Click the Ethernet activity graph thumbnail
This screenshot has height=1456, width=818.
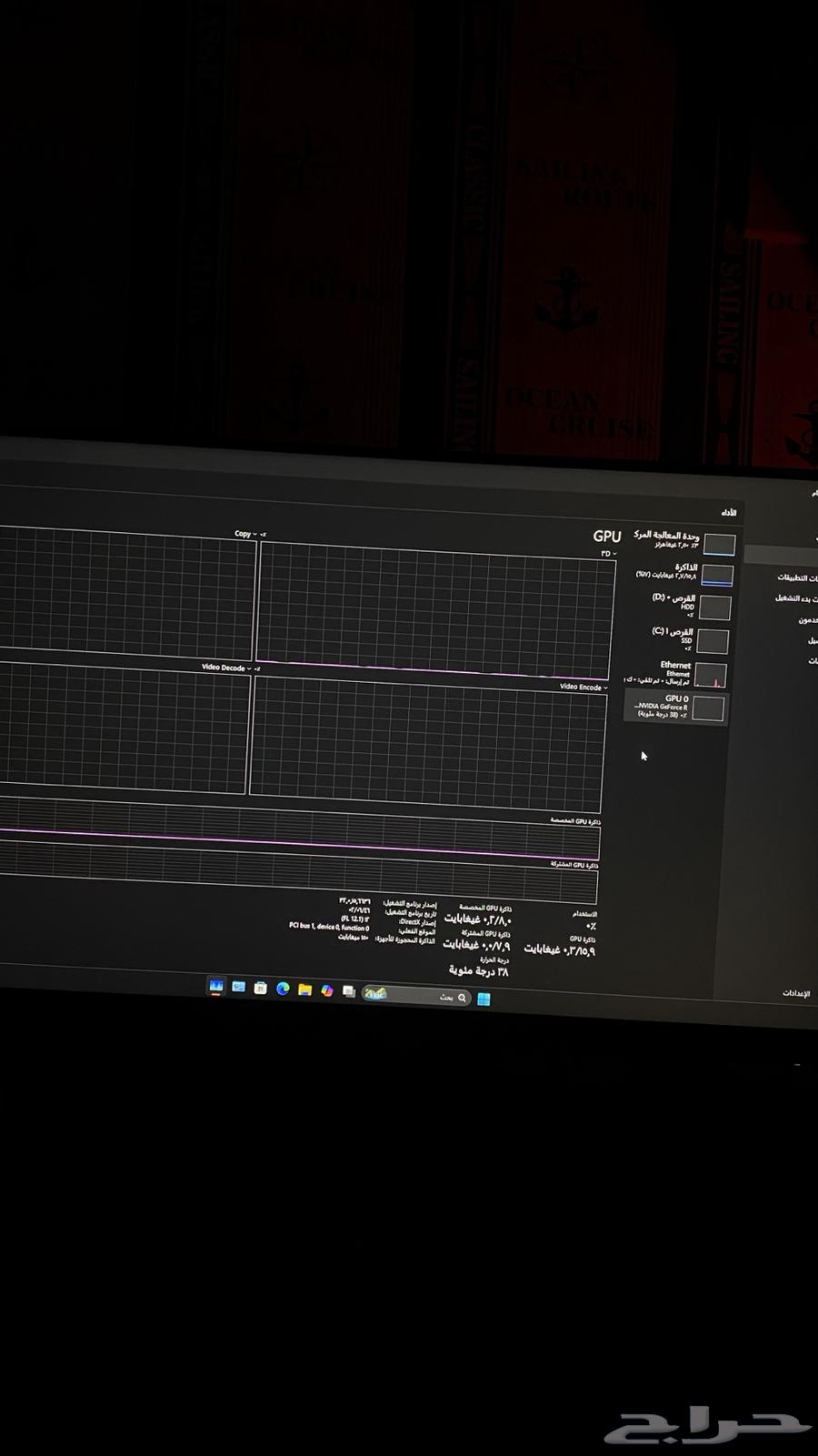click(711, 675)
